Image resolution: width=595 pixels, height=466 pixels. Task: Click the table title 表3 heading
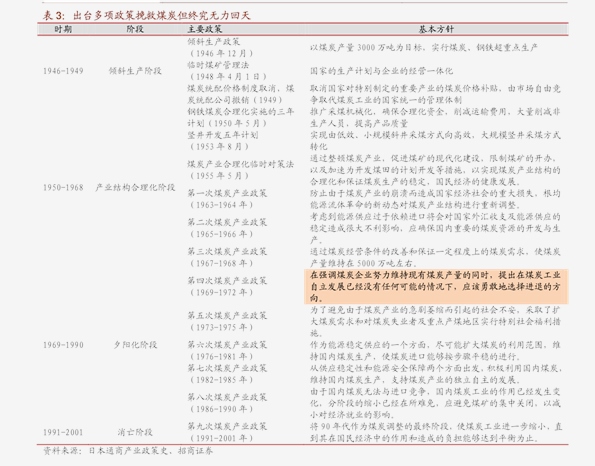(x=146, y=16)
